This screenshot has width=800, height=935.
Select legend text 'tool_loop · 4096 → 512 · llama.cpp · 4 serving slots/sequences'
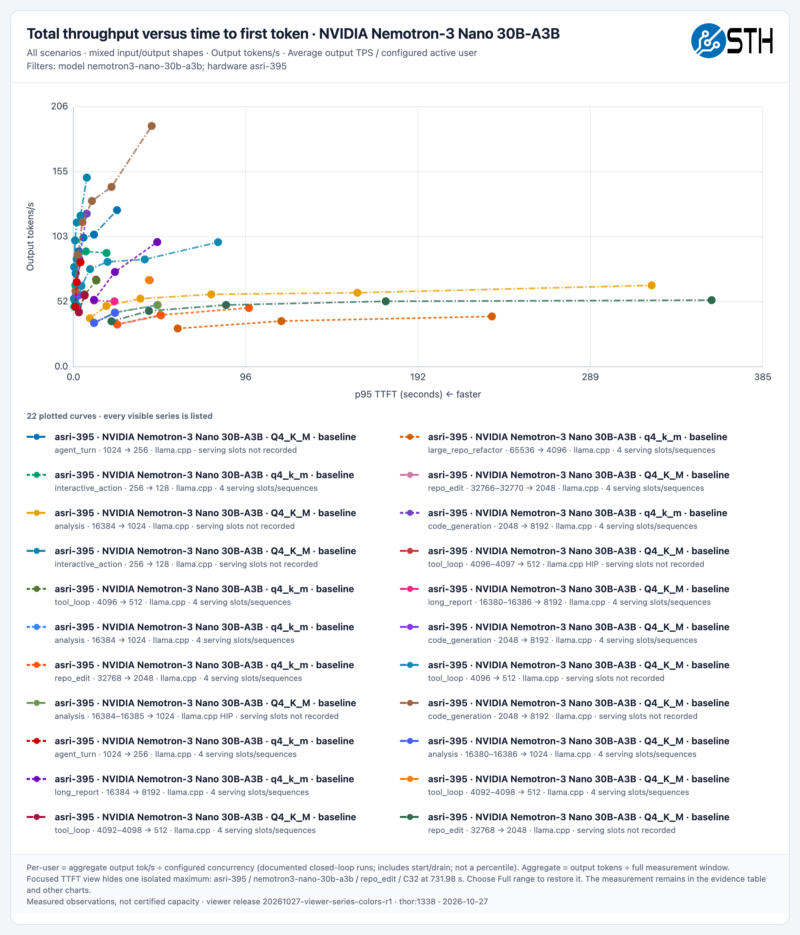click(173, 602)
